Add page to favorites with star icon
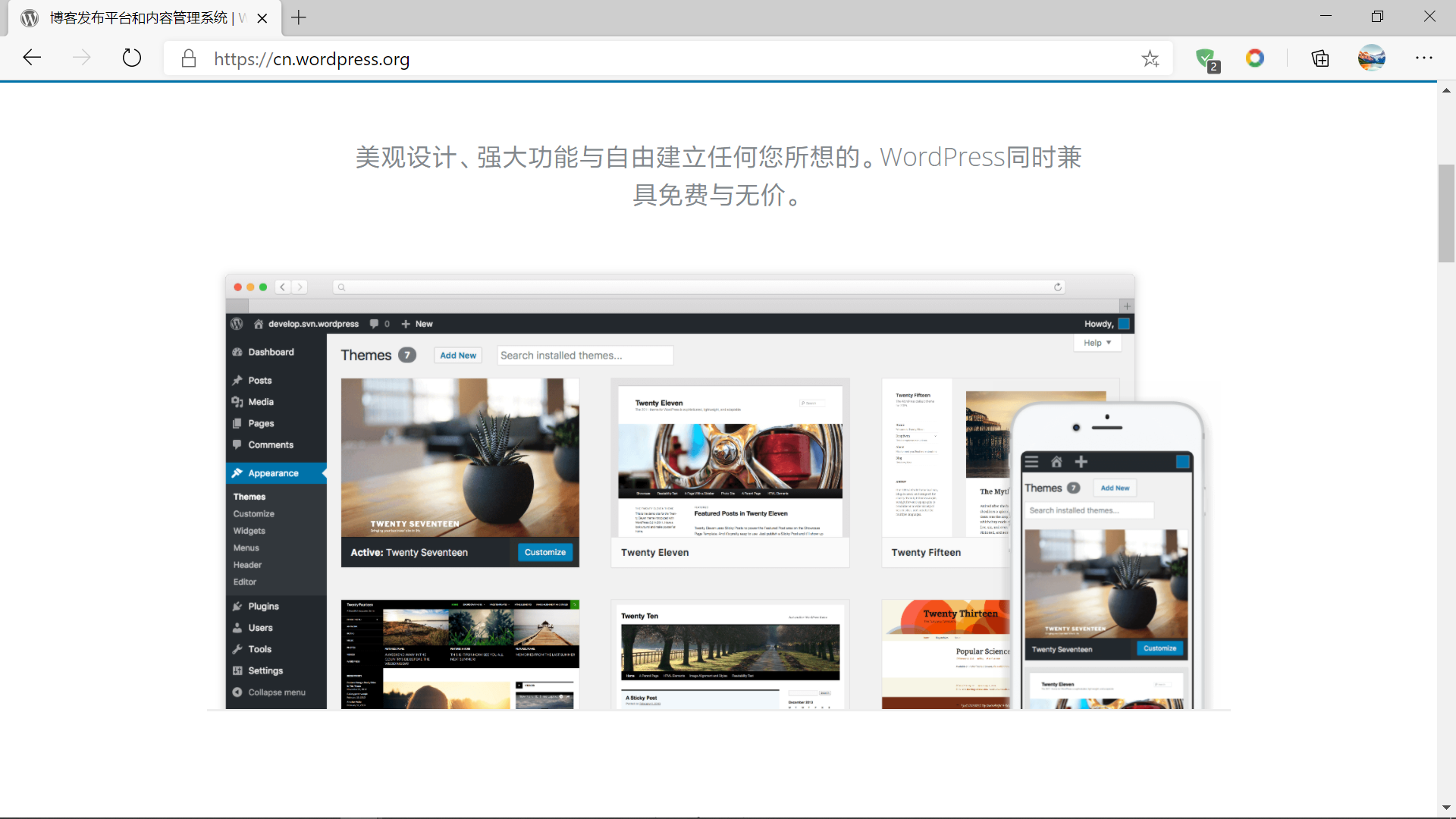The width and height of the screenshot is (1456, 819). (x=1150, y=58)
